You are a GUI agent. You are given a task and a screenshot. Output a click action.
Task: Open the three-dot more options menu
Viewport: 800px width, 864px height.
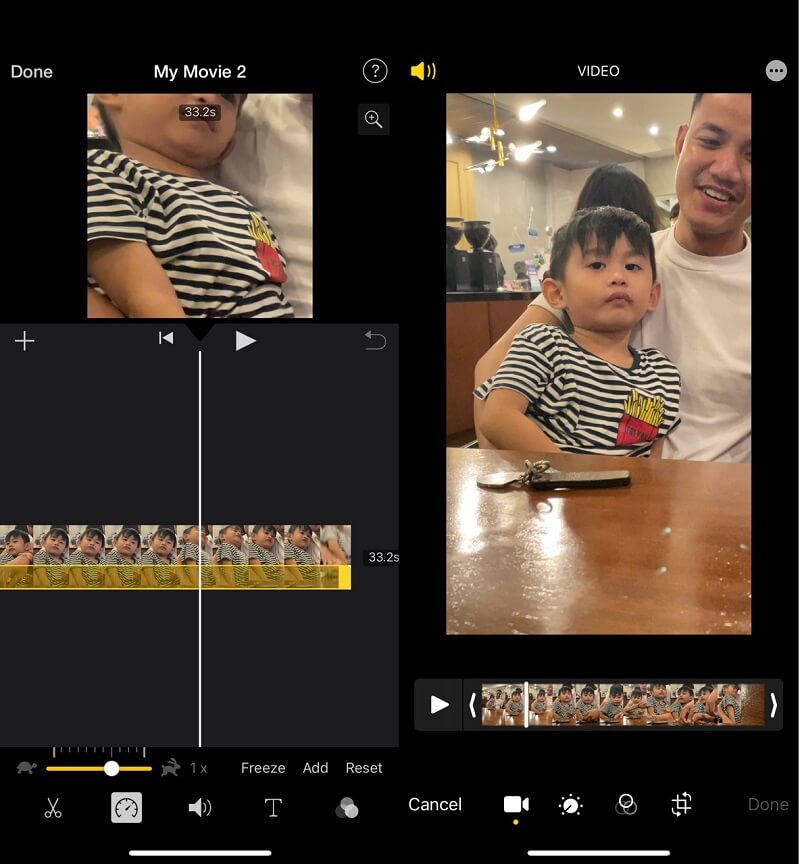coord(775,71)
